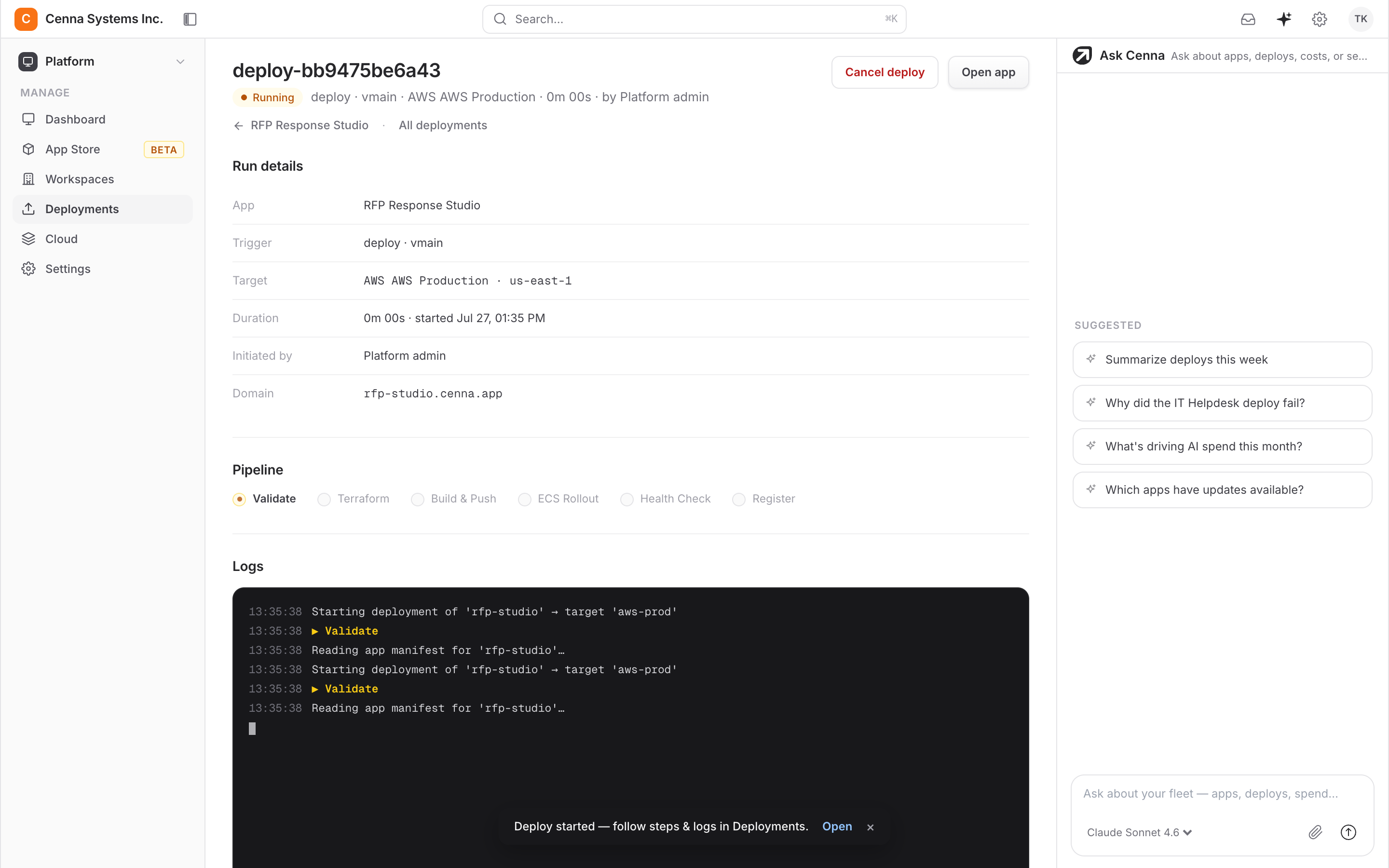Collapse the sidebar with the panel toggle icon
This screenshot has height=868, width=1389.
point(190,19)
